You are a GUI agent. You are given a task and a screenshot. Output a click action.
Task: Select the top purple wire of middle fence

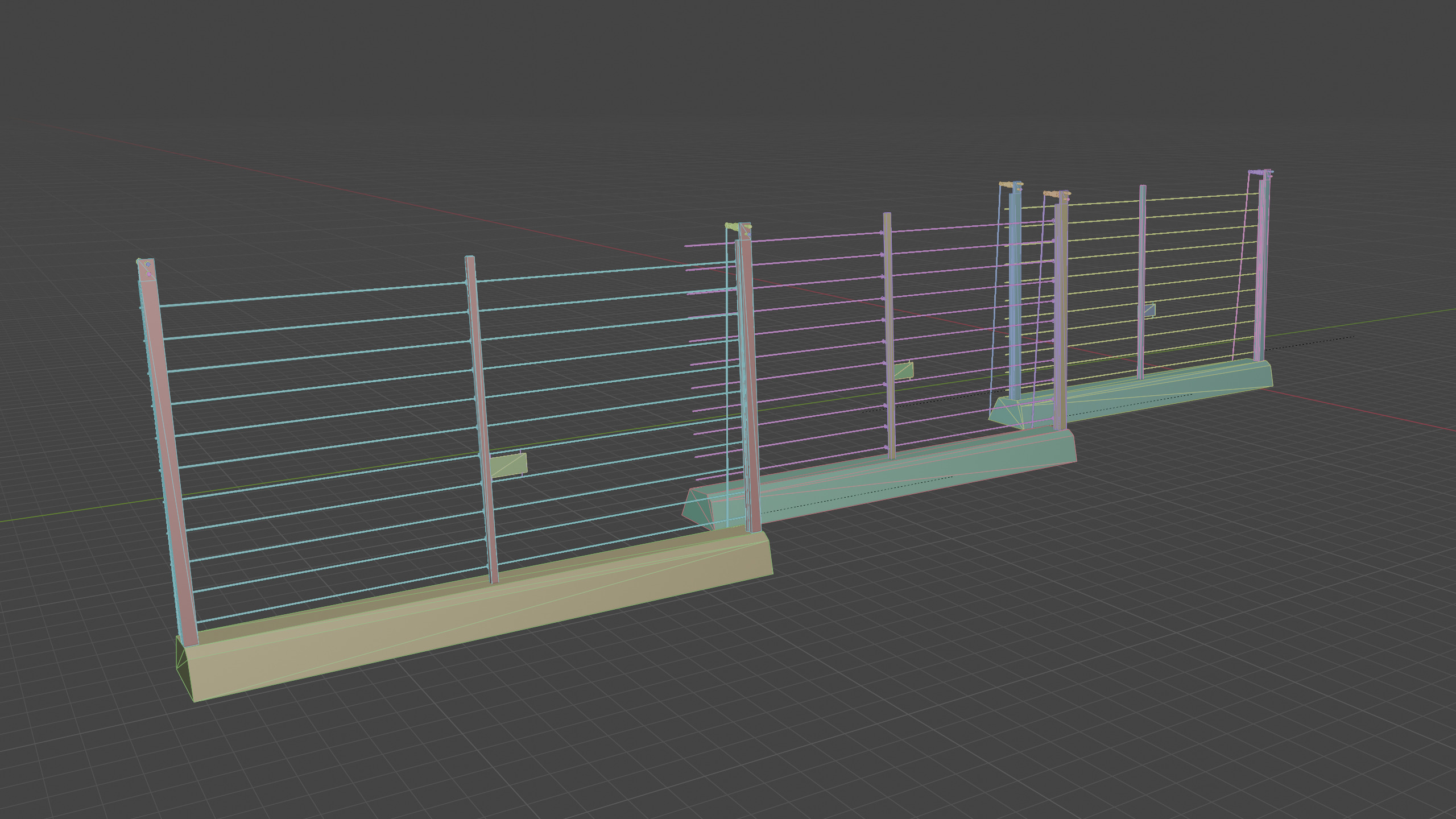[x=870, y=233]
